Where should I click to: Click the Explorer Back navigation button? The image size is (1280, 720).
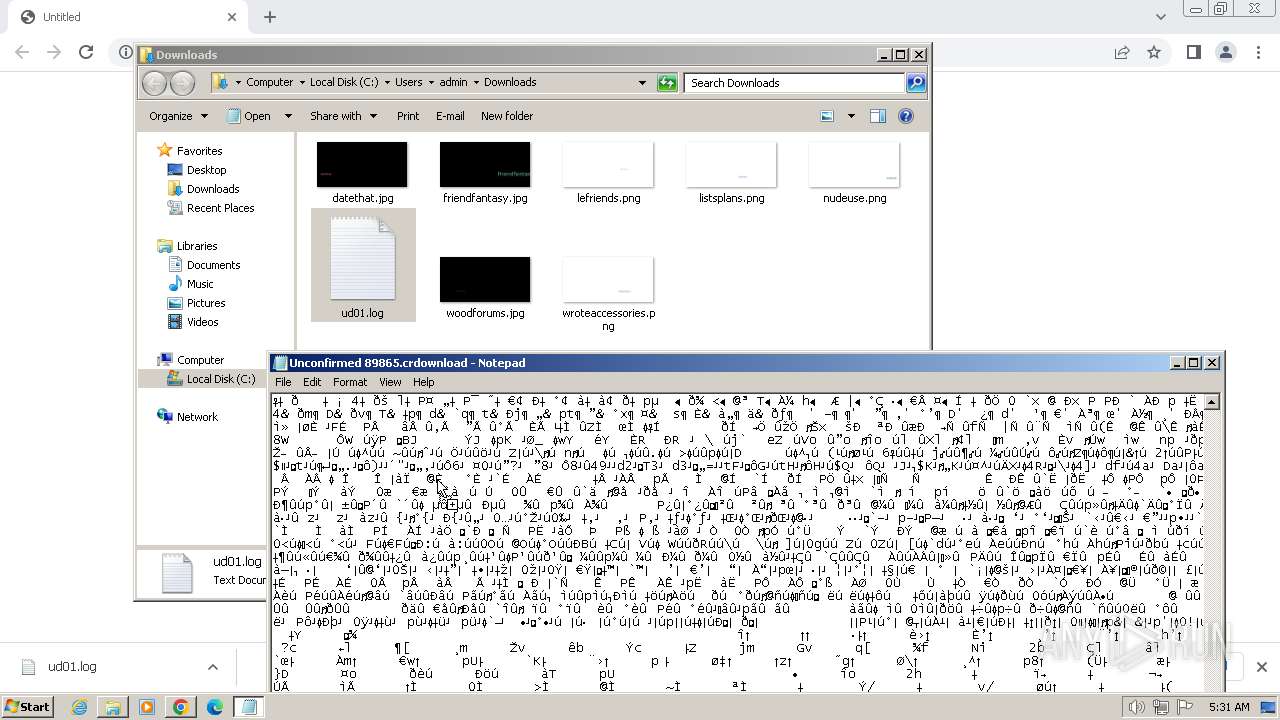pyautogui.click(x=154, y=83)
